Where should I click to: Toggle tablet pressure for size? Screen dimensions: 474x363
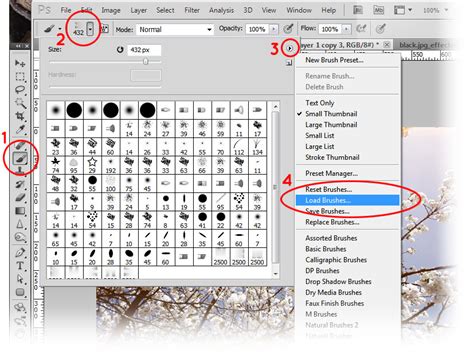point(381,29)
